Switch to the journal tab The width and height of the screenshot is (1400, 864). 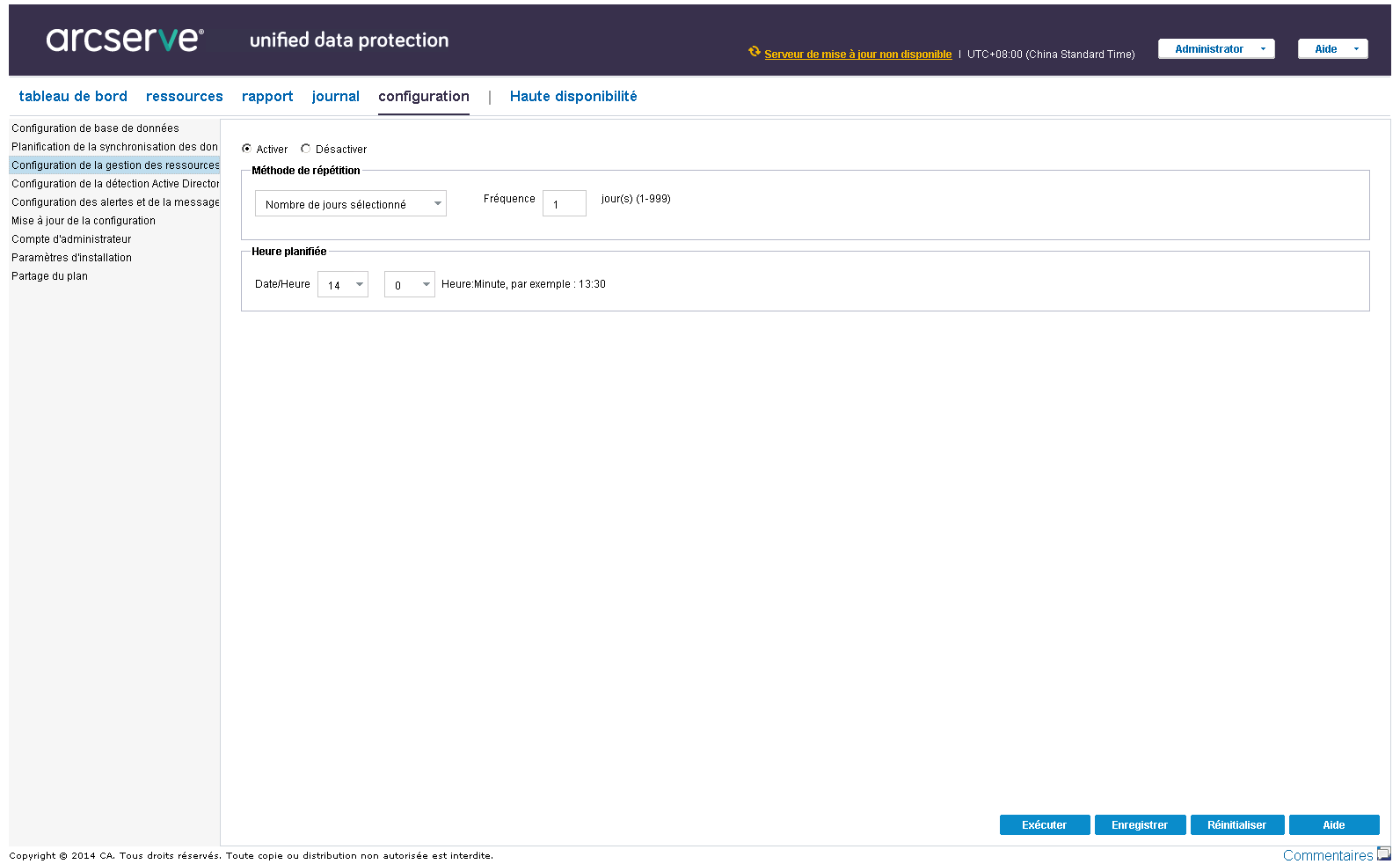coord(335,97)
